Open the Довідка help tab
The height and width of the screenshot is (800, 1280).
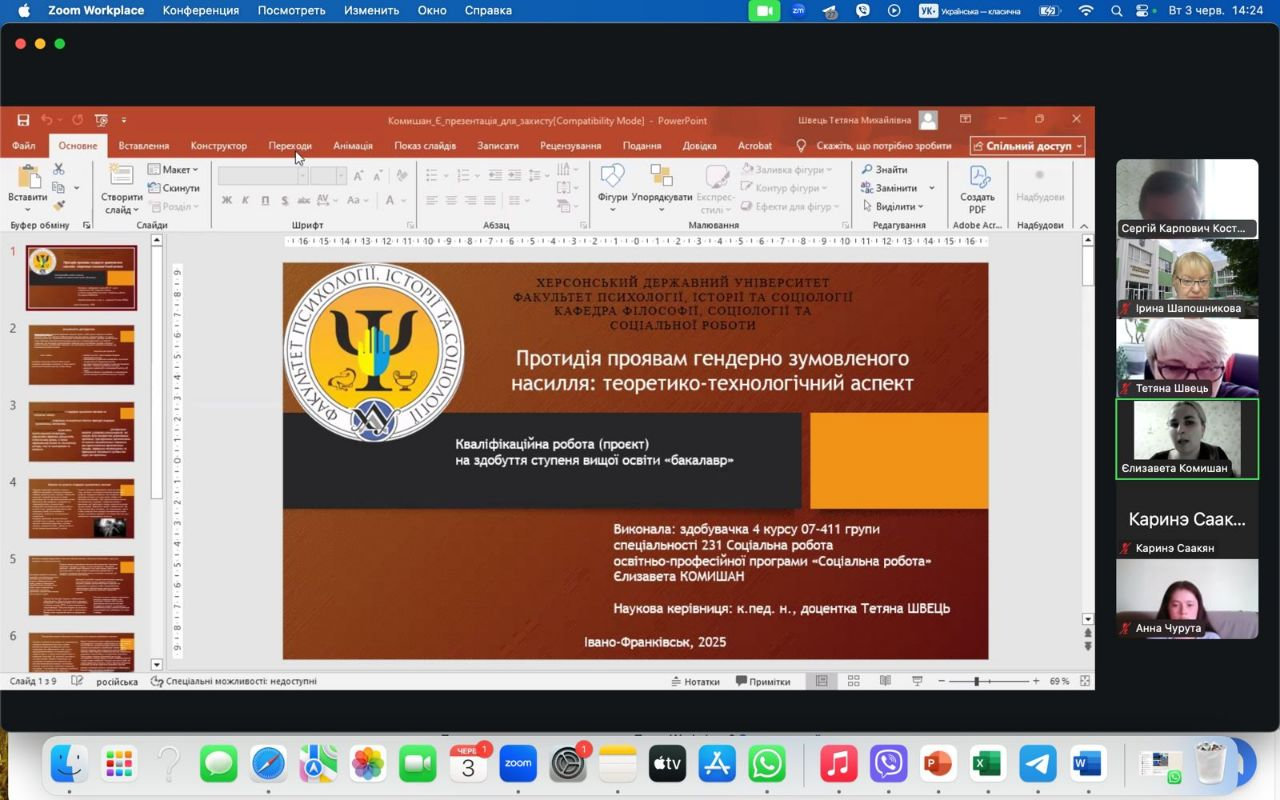[700, 146]
